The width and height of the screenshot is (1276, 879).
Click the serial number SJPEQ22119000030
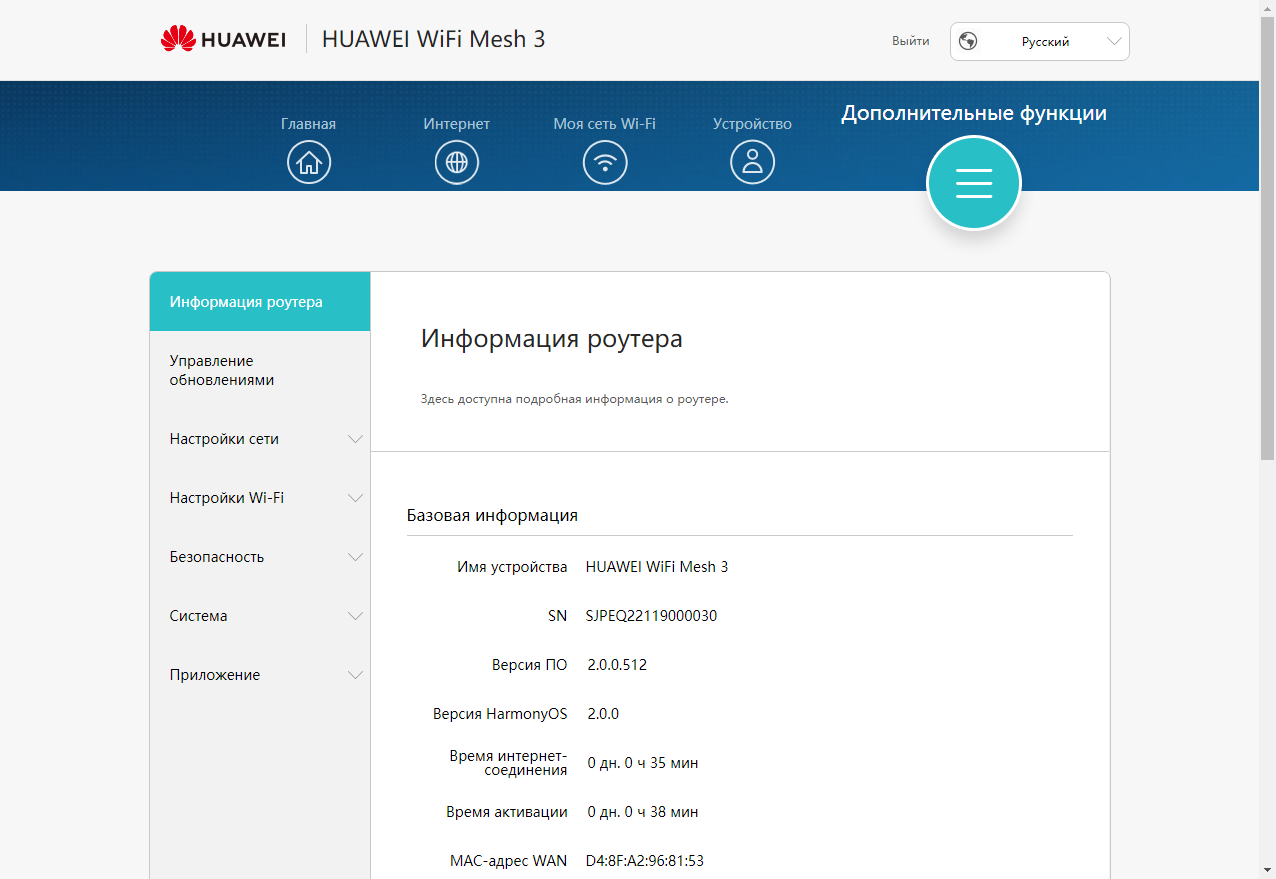click(651, 616)
